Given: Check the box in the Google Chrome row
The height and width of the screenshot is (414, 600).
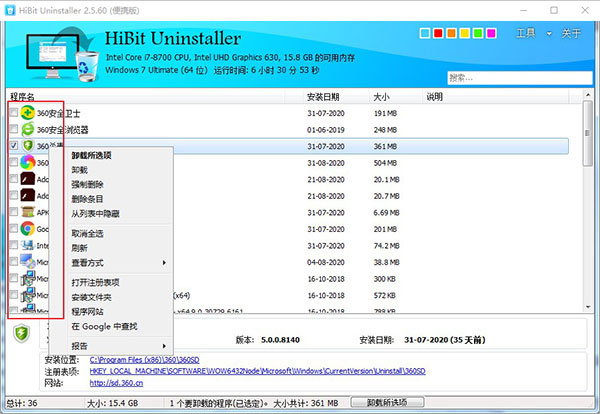Looking at the screenshot, I should point(14,228).
